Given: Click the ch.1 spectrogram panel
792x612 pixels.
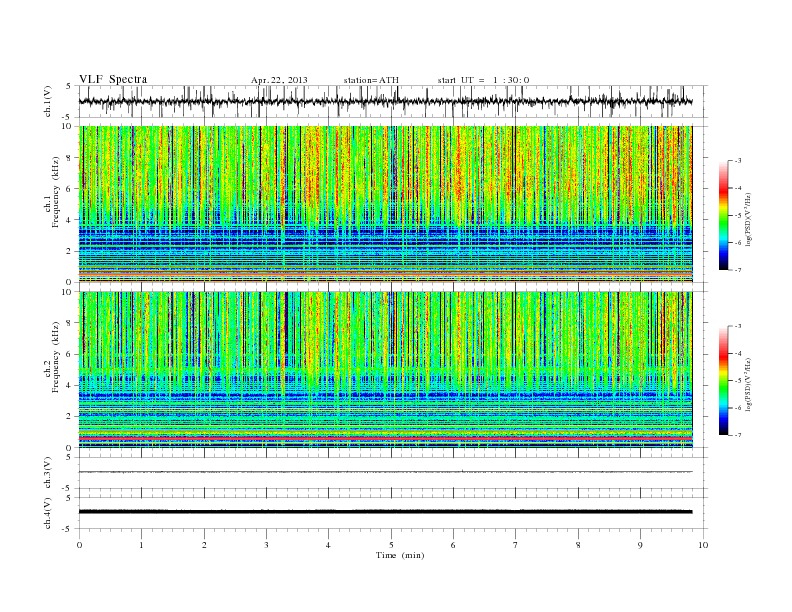Looking at the screenshot, I should pos(385,204).
